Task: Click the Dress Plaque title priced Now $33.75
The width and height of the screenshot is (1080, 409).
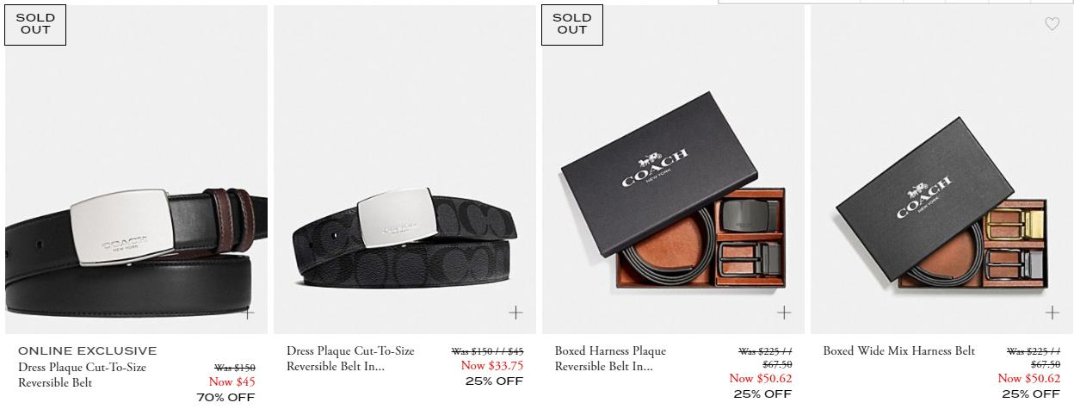Action: (351, 359)
